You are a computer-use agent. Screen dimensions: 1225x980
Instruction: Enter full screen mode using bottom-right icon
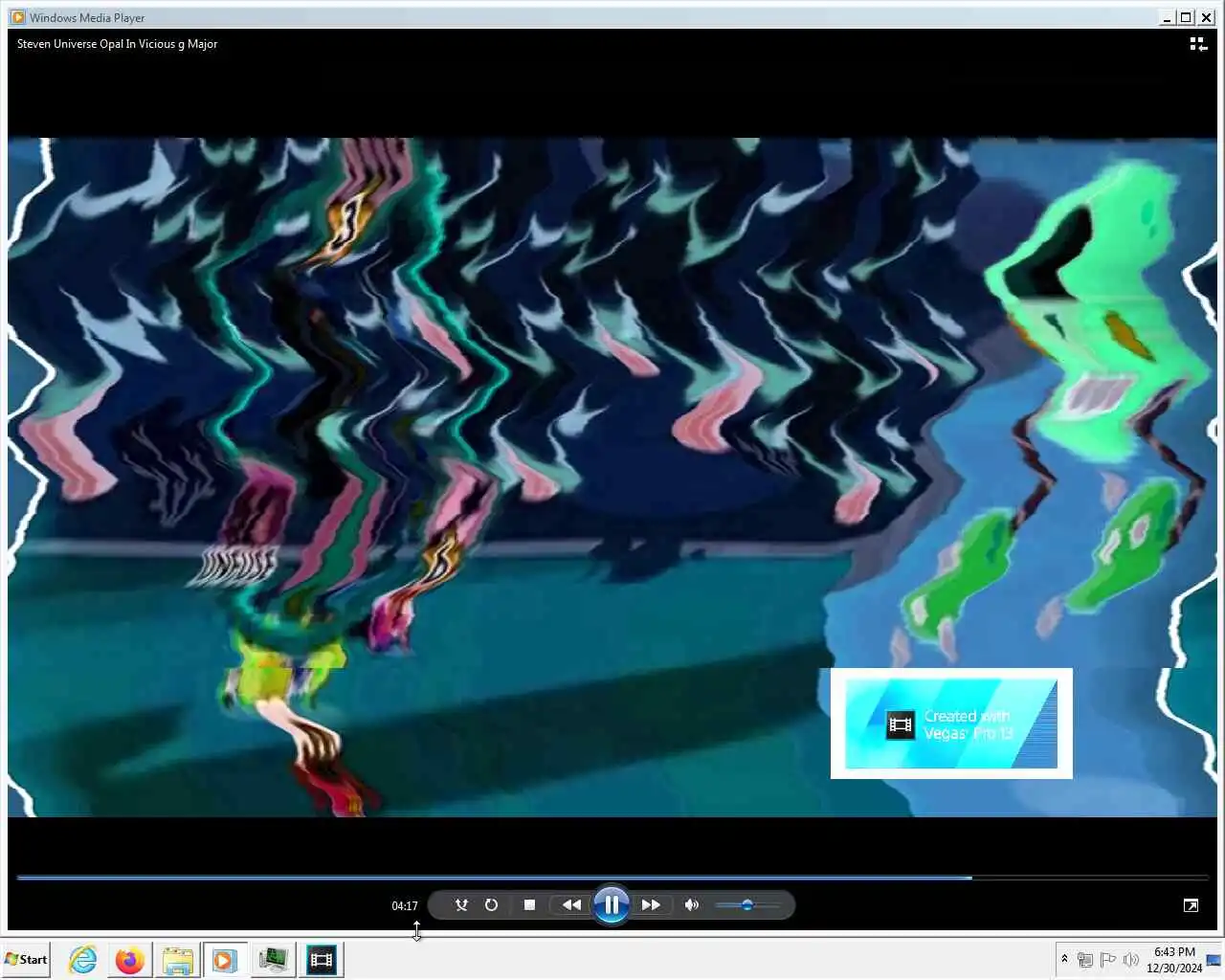pyautogui.click(x=1191, y=905)
